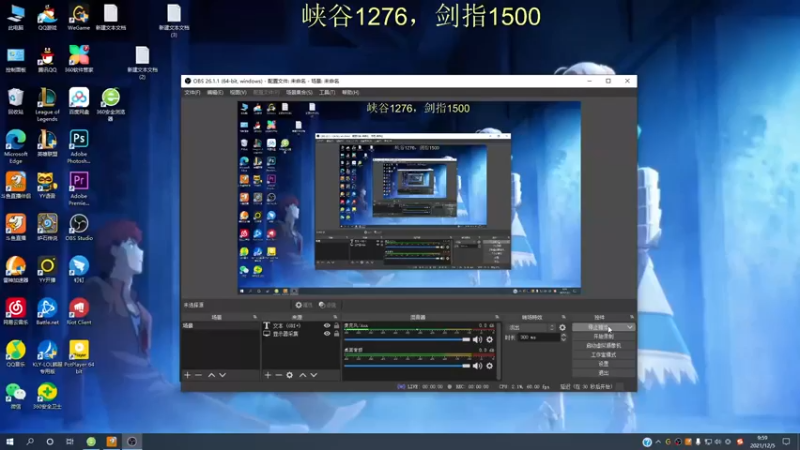This screenshot has width=800, height=450.
Task: Open Riot Client desktop shortcut
Action: point(79,312)
